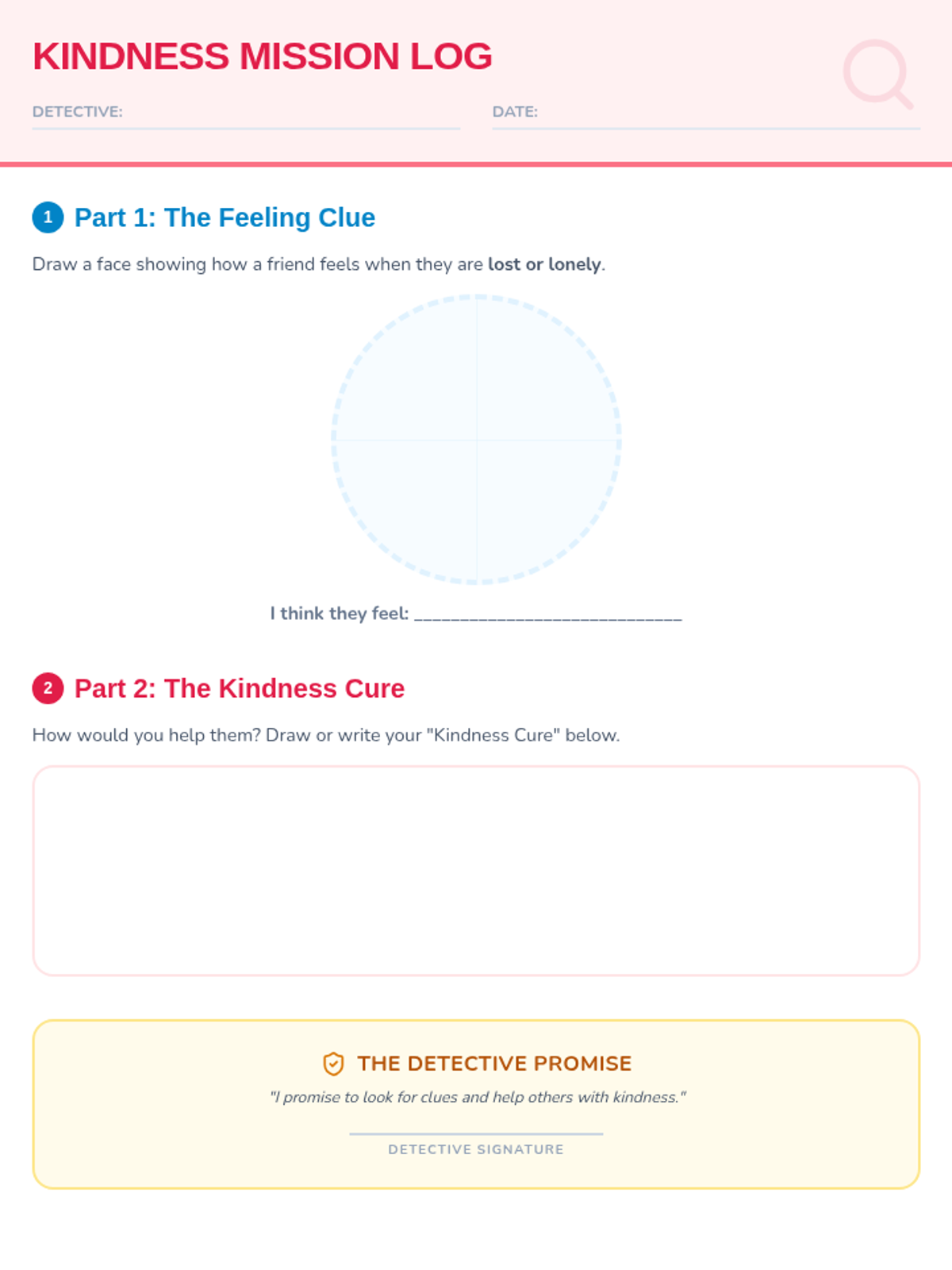Click the Part 1: The Feeling Clue heading
Image resolution: width=952 pixels, height=1270 pixels.
click(225, 217)
